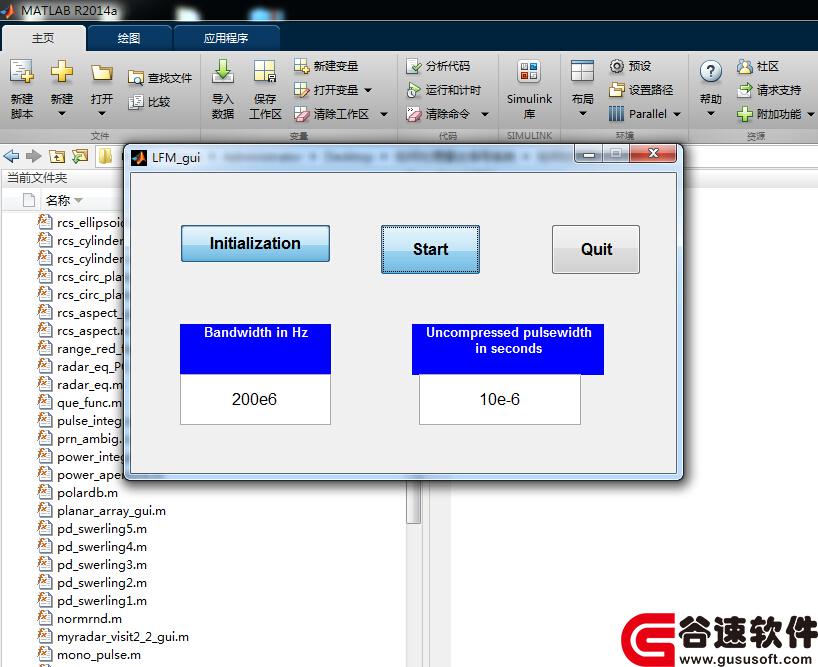818x667 pixels.
Task: Expand the Parallel dropdown arrow
Action: tap(677, 114)
